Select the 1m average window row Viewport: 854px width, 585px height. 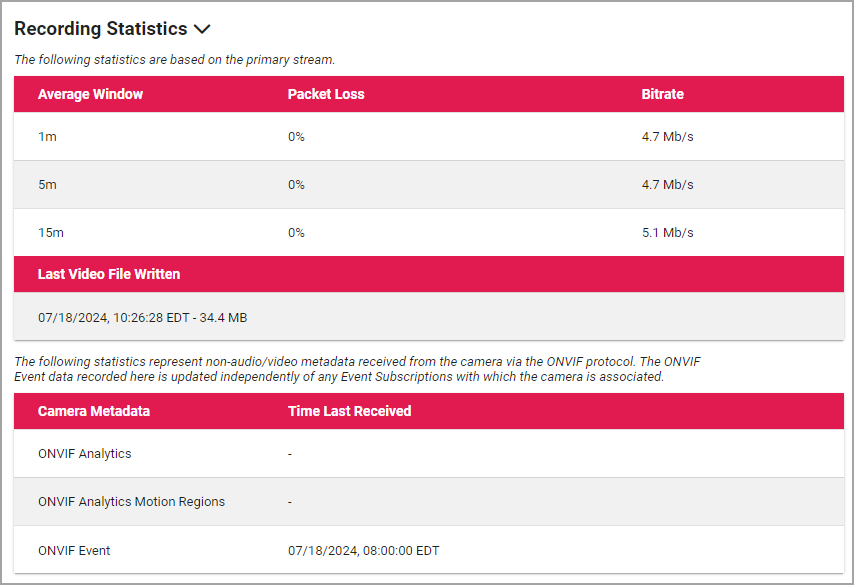point(47,137)
